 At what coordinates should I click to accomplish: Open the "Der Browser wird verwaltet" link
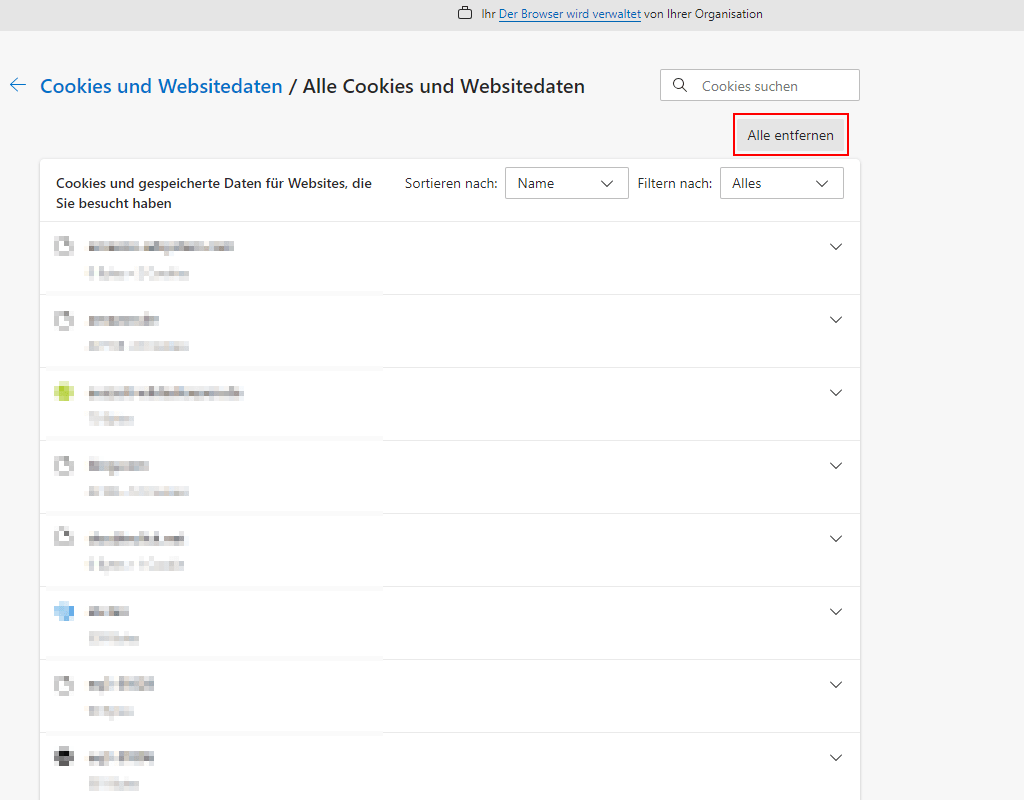568,14
